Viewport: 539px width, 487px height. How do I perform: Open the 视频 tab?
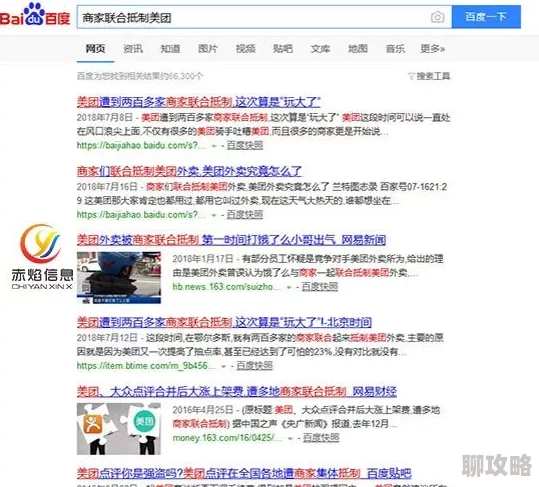point(245,49)
